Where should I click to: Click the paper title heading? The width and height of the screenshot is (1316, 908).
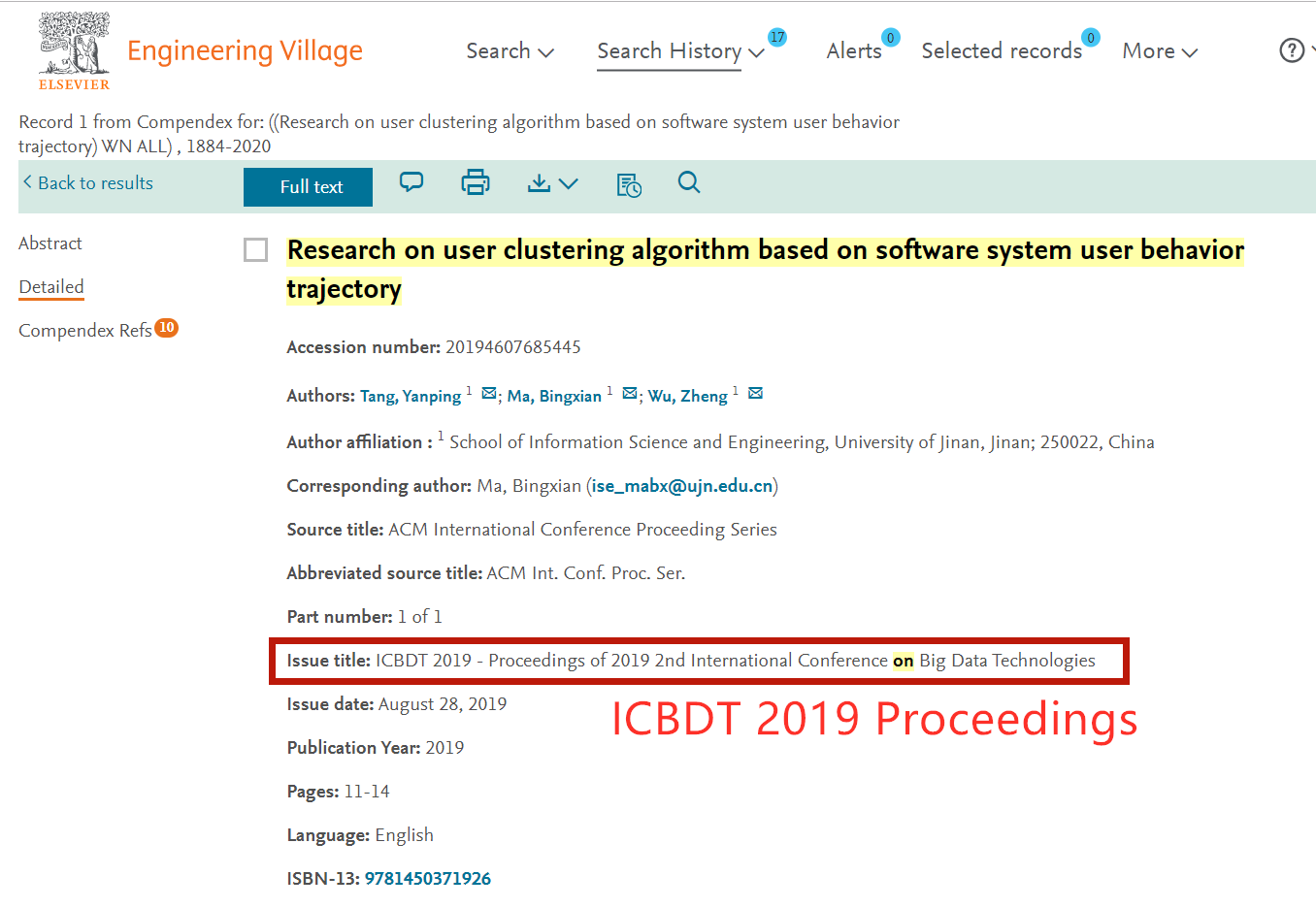(x=765, y=270)
